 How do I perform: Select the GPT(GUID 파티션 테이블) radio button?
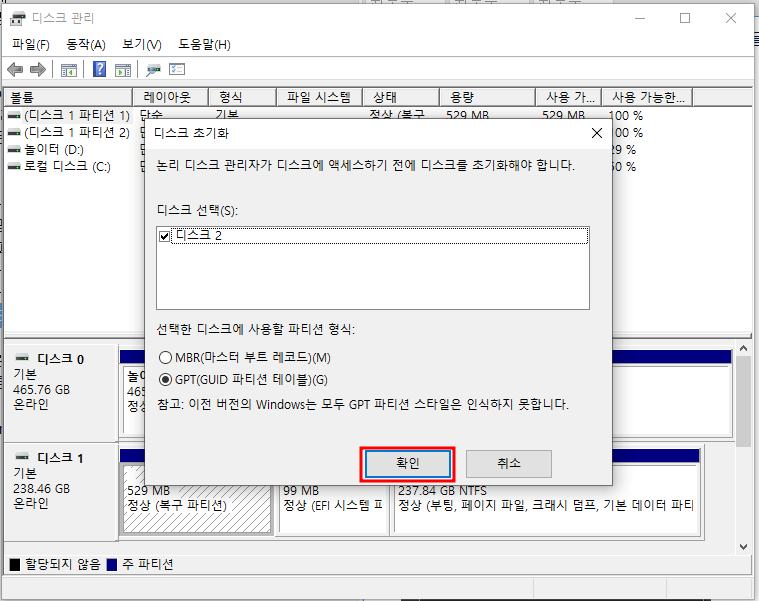165,379
